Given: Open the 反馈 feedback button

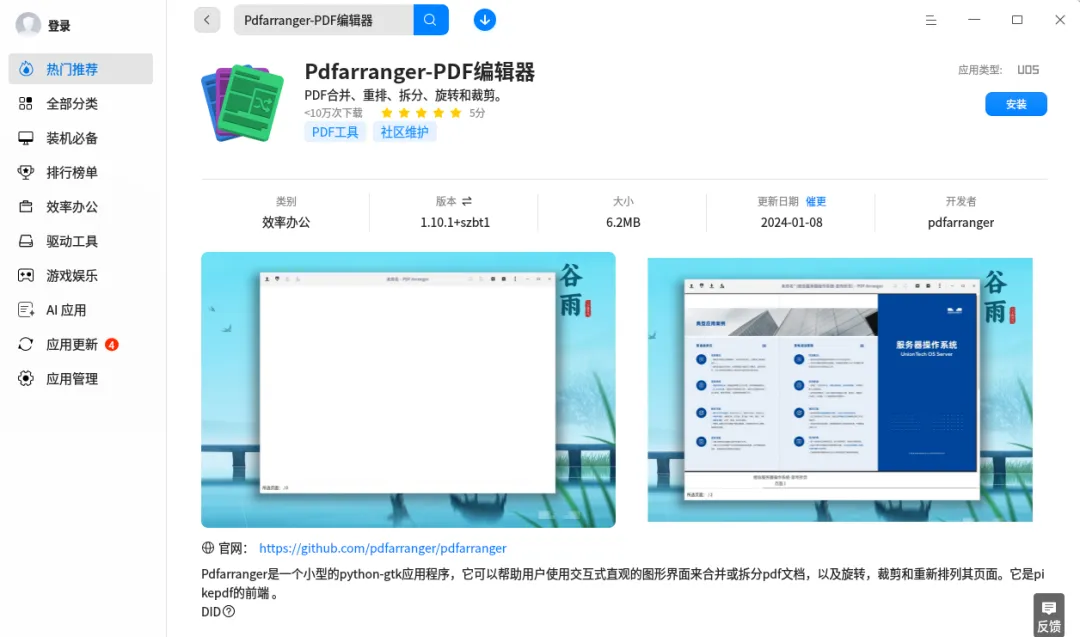Looking at the screenshot, I should click(1049, 615).
